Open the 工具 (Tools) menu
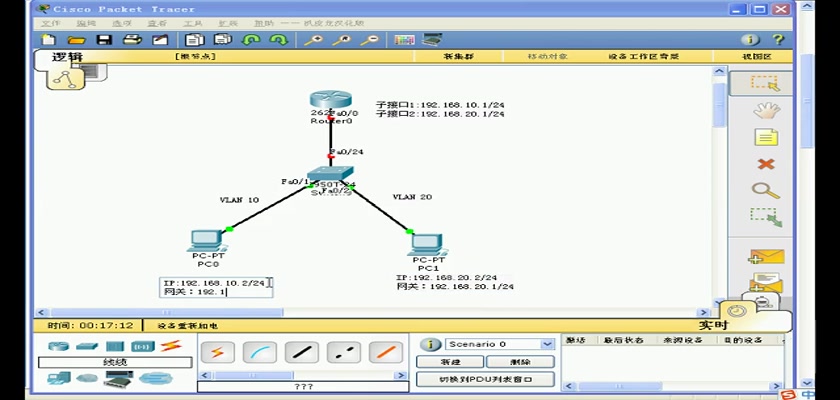 pos(193,22)
